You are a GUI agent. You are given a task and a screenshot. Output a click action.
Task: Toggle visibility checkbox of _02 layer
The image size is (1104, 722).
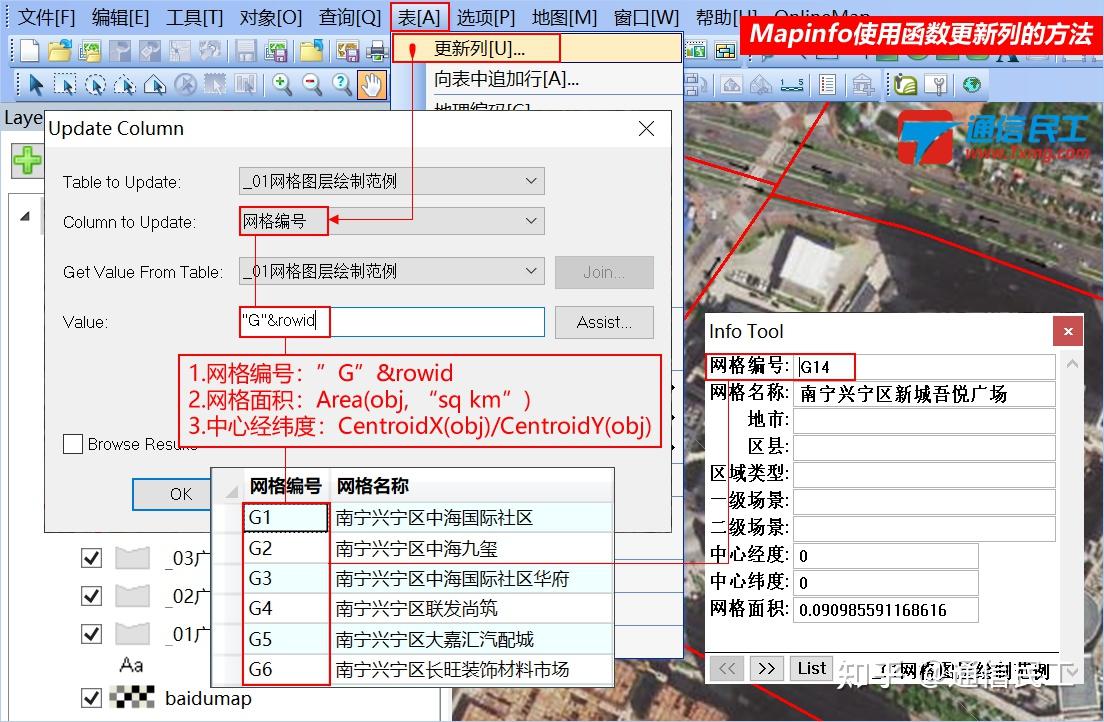point(91,596)
